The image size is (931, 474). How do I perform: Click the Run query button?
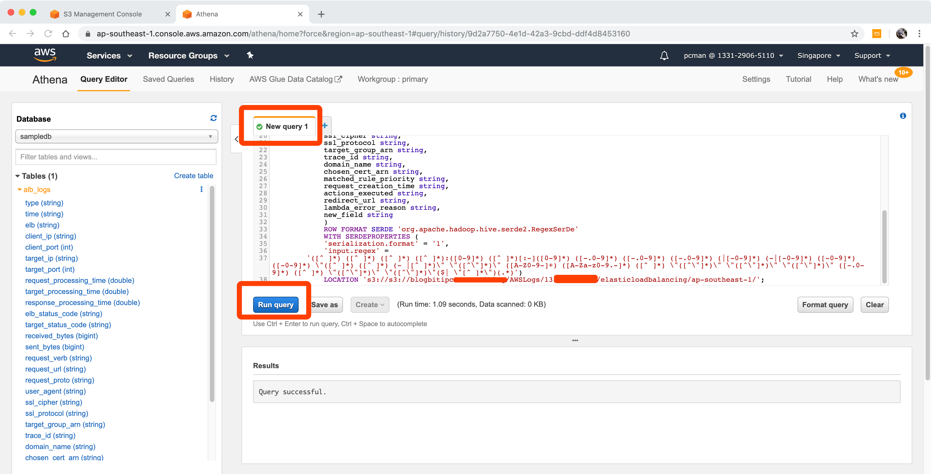(x=276, y=305)
